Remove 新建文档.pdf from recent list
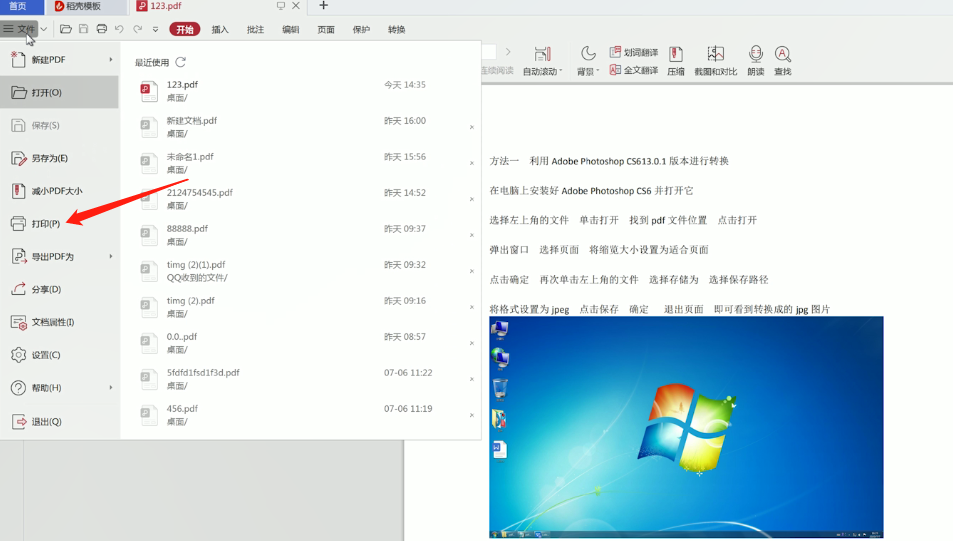This screenshot has width=953, height=541. pos(472,127)
